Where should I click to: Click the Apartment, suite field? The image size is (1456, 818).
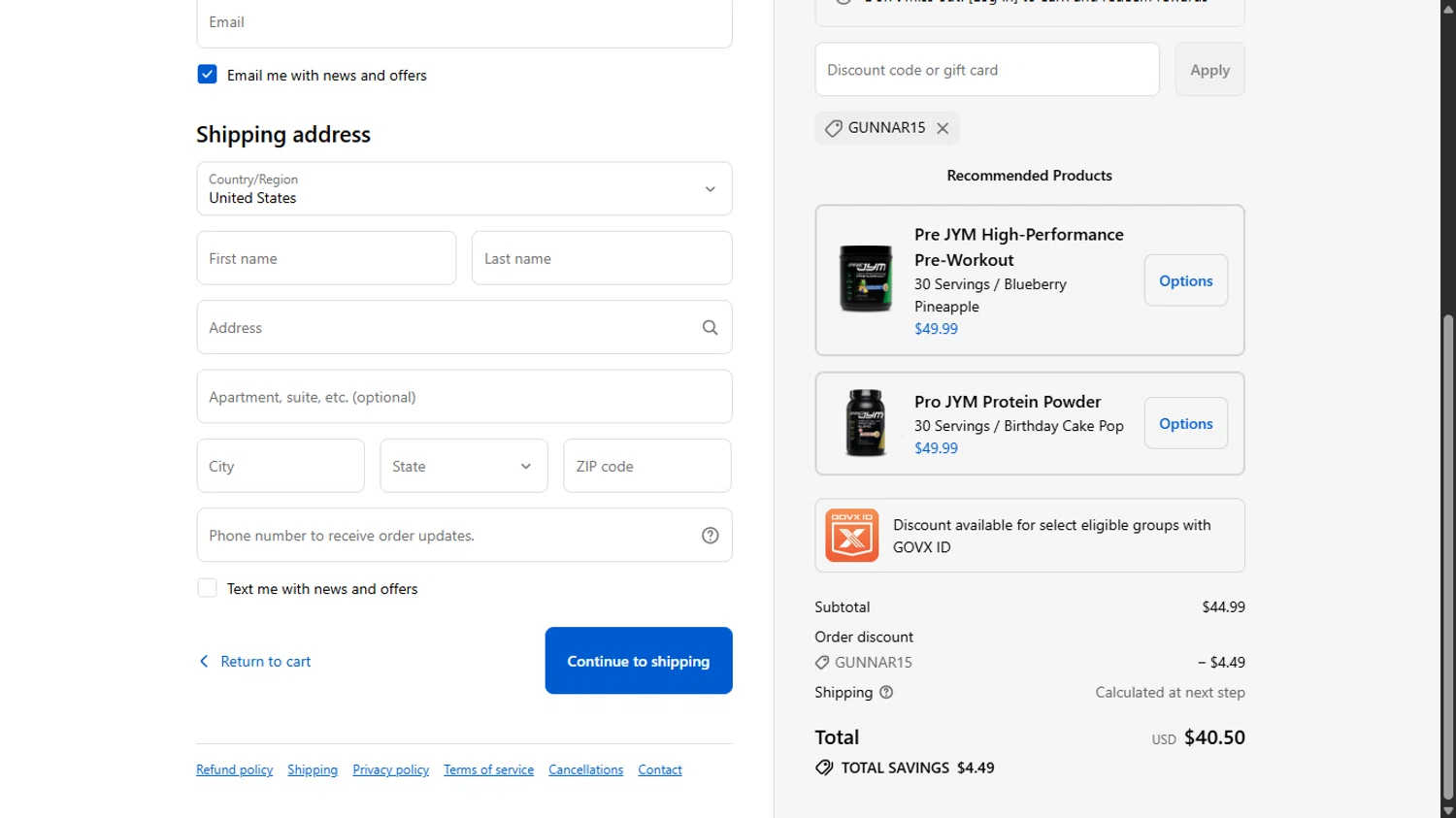coord(464,397)
